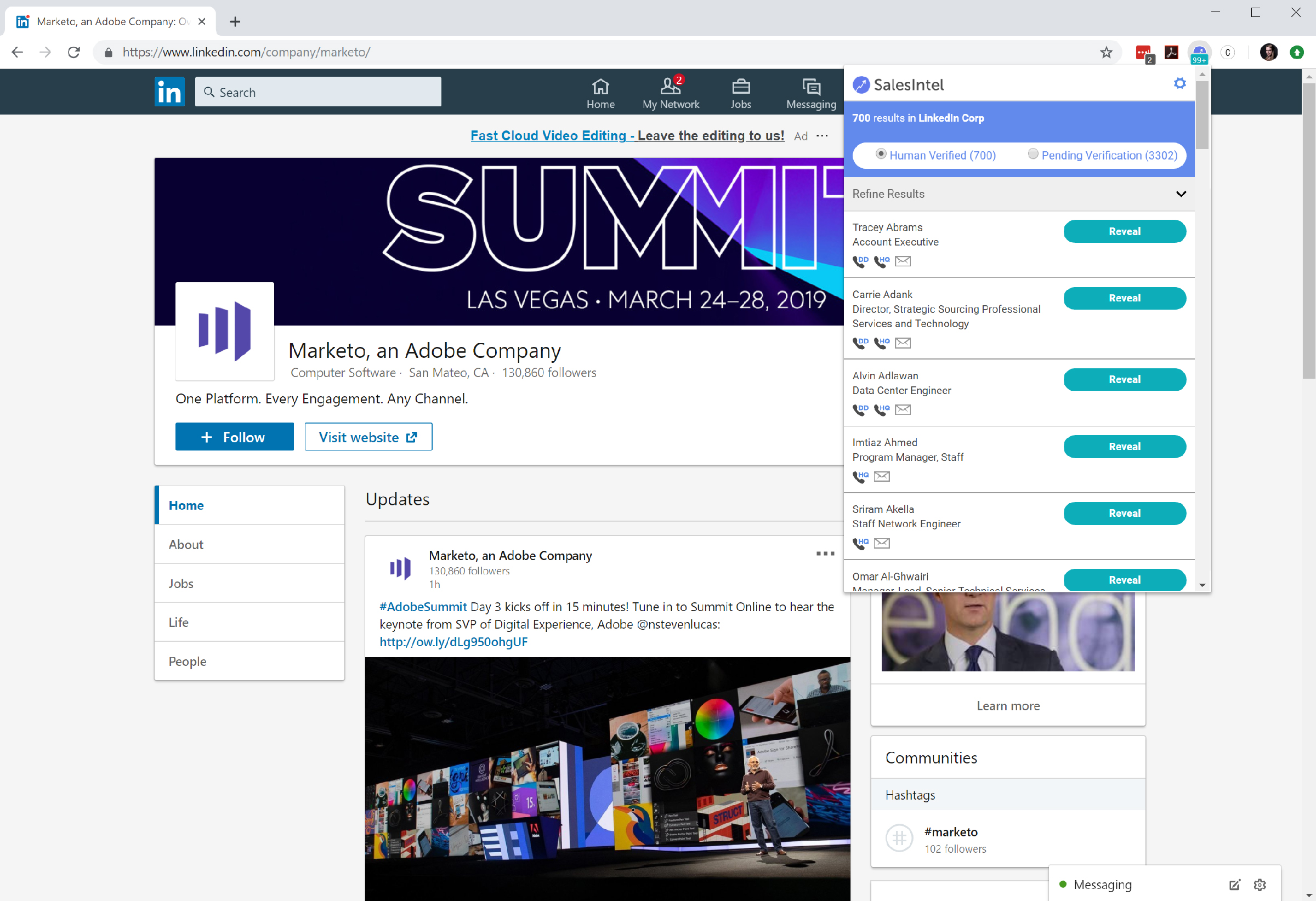1316x901 pixels.
Task: Open ad options ellipsis menu
Action: click(x=822, y=136)
